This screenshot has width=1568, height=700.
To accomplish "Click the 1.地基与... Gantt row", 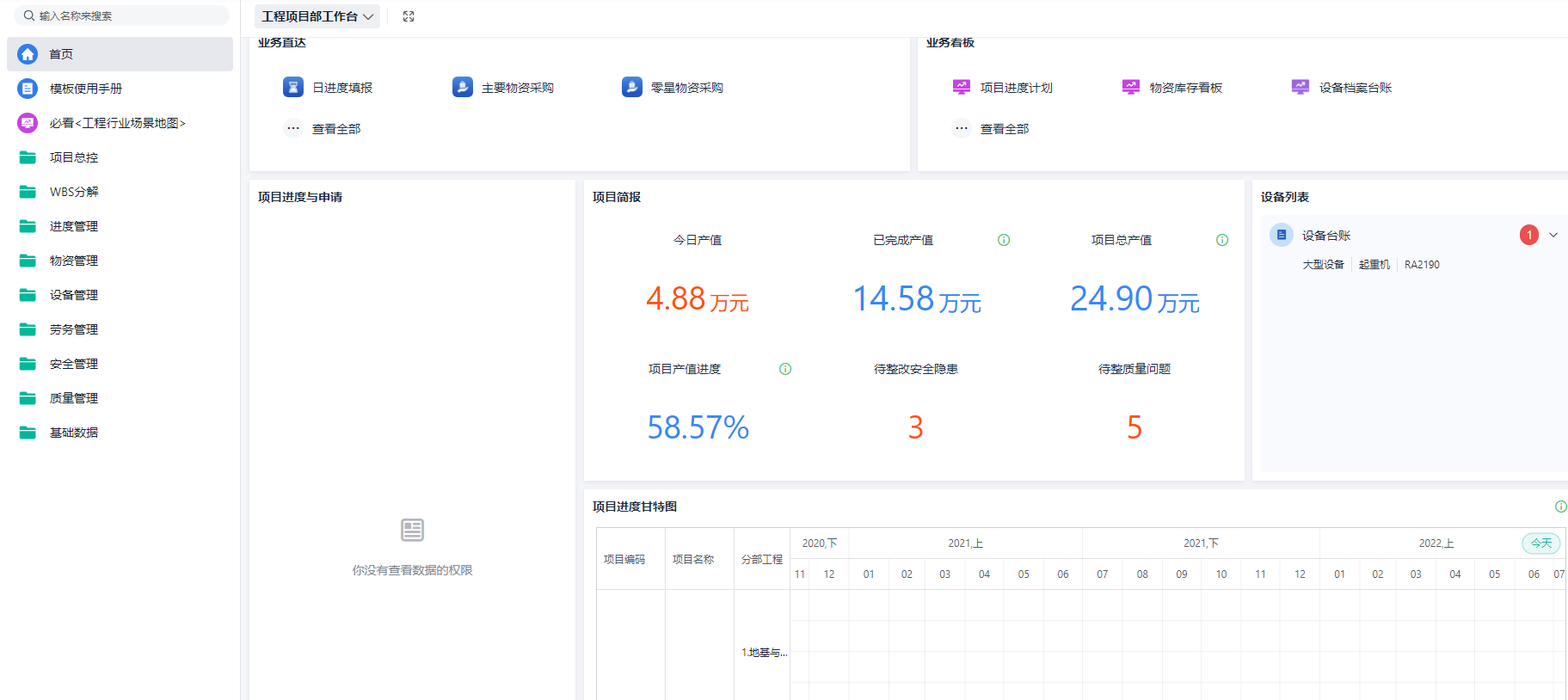I will (x=764, y=653).
